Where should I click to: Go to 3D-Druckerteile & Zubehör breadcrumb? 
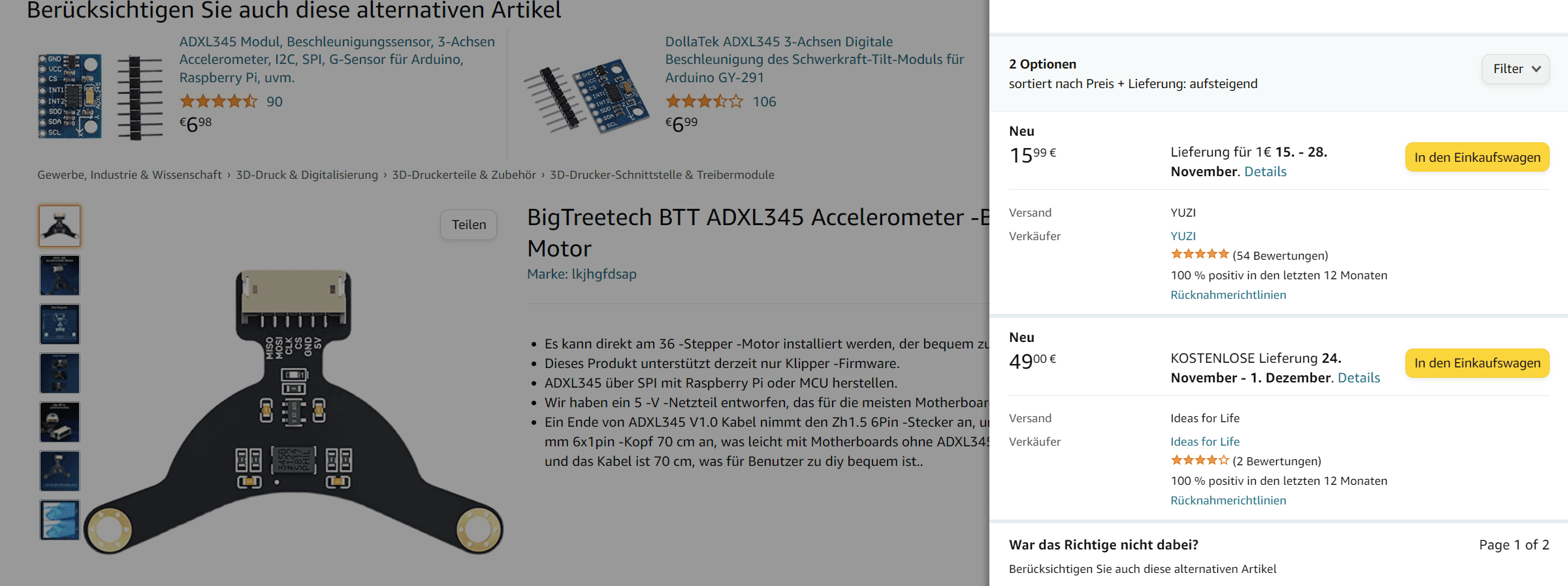[x=464, y=175]
